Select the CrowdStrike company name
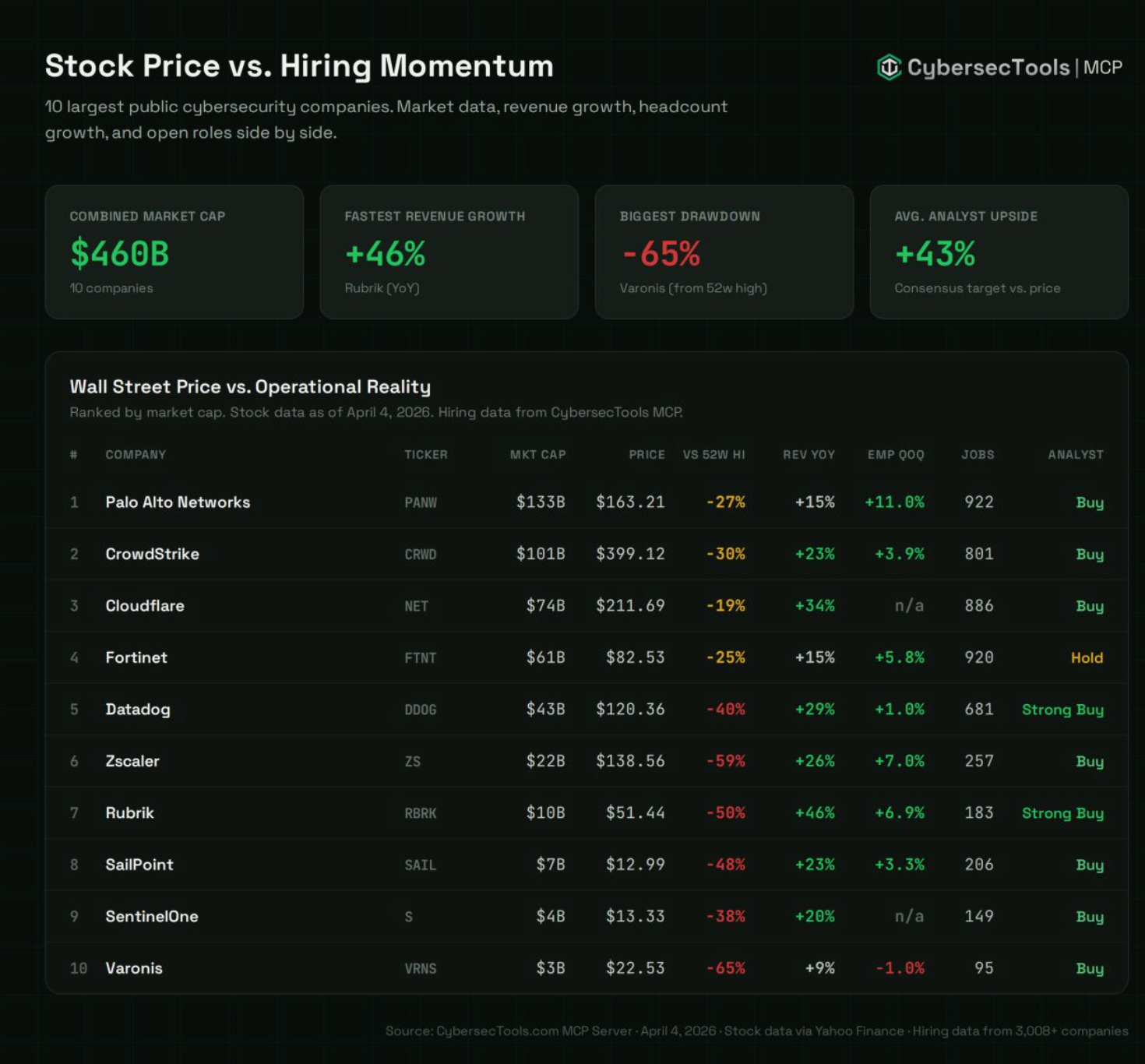 [153, 554]
